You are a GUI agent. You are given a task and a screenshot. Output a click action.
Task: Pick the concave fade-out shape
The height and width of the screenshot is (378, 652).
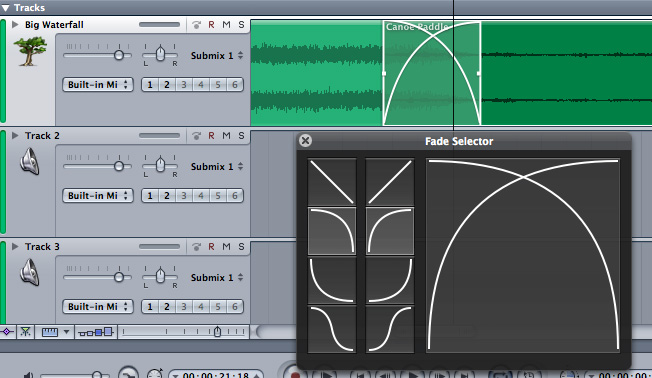pyautogui.click(x=332, y=280)
